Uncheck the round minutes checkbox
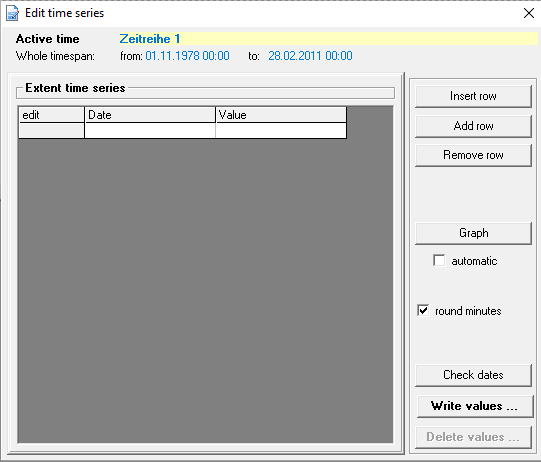This screenshot has width=541, height=462. pos(423,311)
